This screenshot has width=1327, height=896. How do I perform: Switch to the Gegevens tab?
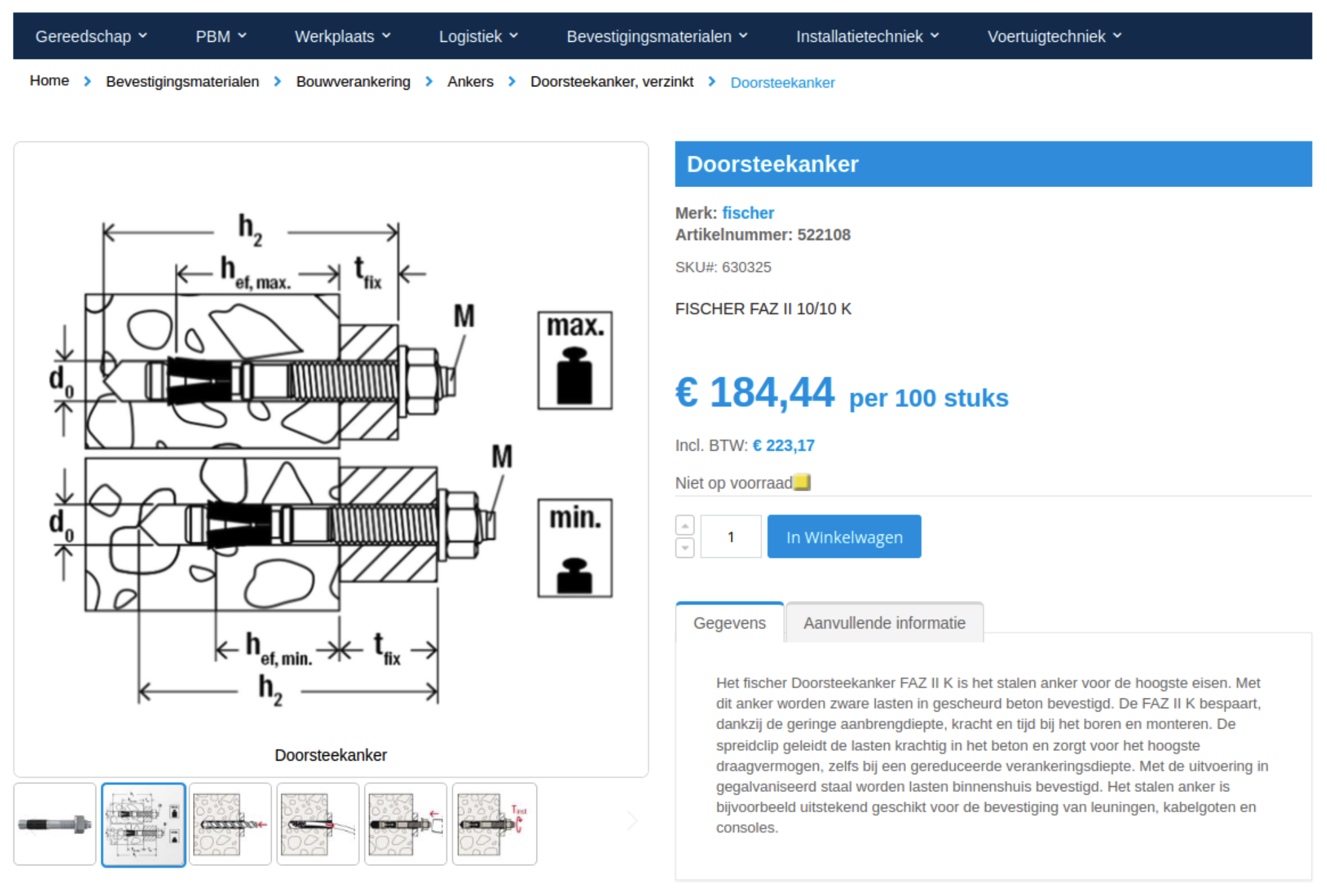[x=730, y=623]
